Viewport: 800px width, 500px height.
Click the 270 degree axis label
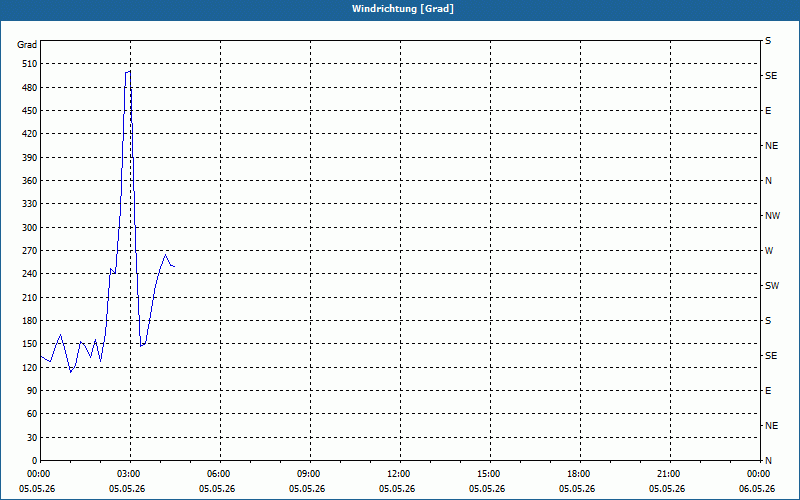(30, 251)
